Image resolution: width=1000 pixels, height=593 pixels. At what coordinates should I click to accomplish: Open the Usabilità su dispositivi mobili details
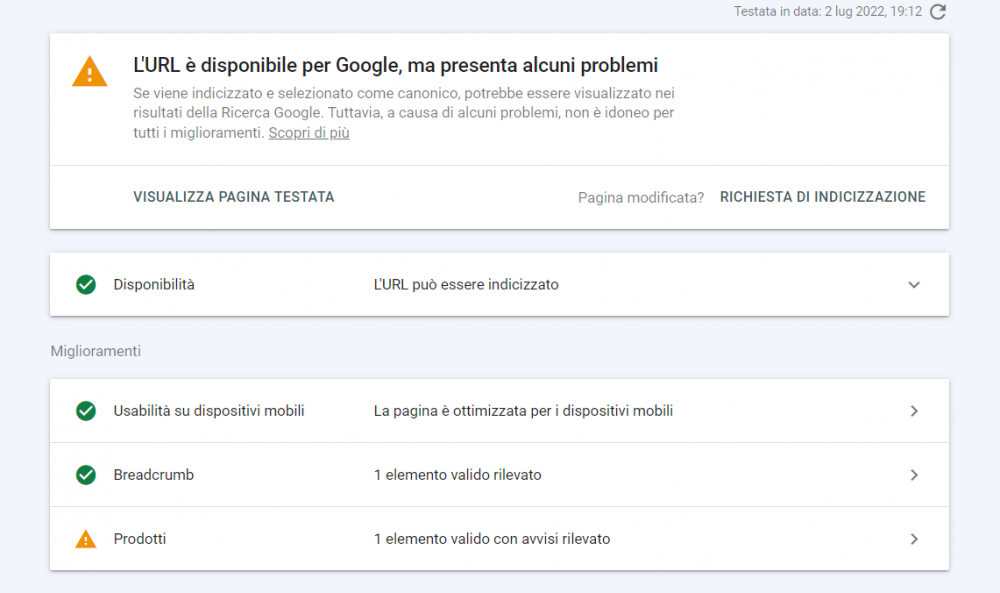click(913, 410)
